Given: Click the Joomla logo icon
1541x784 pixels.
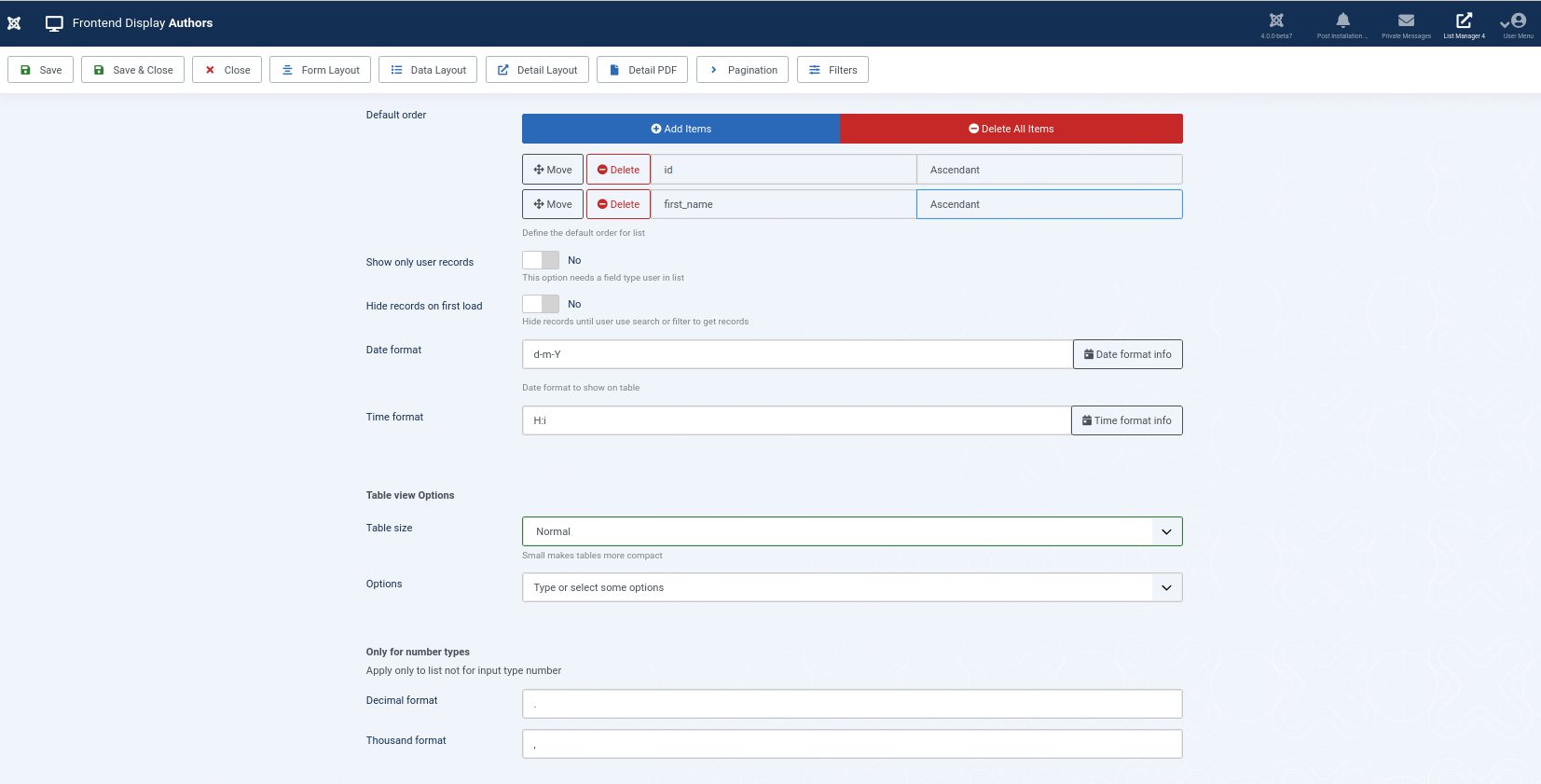Looking at the screenshot, I should [14, 23].
